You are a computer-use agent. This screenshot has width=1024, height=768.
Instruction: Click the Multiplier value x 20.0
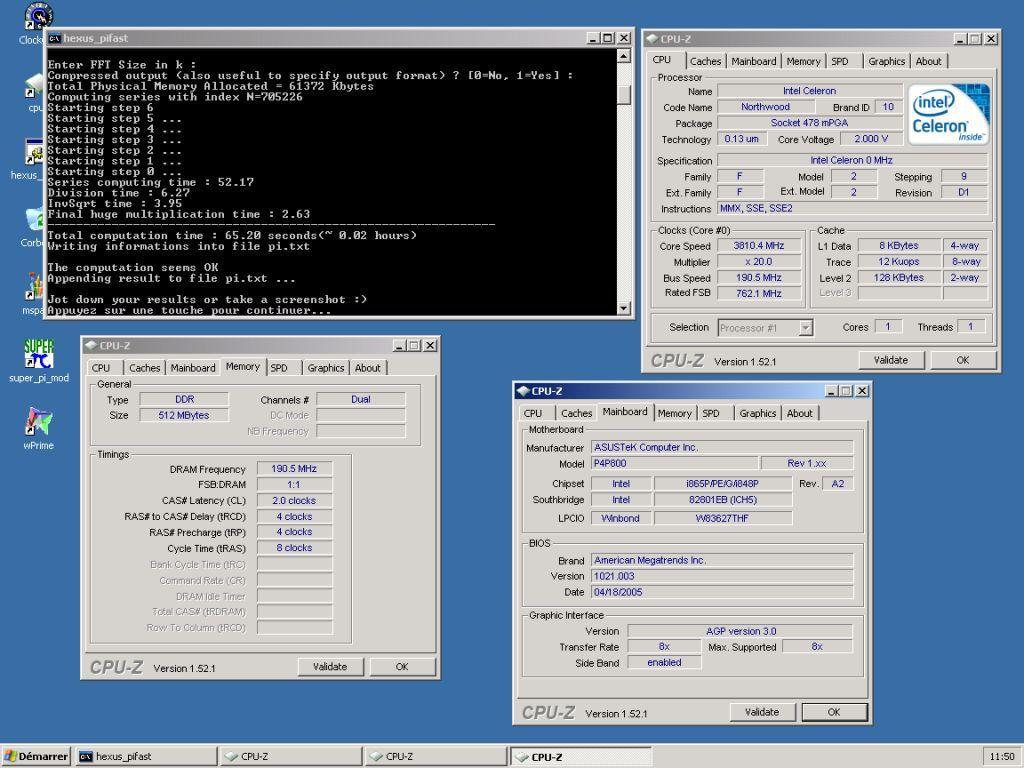coord(758,261)
